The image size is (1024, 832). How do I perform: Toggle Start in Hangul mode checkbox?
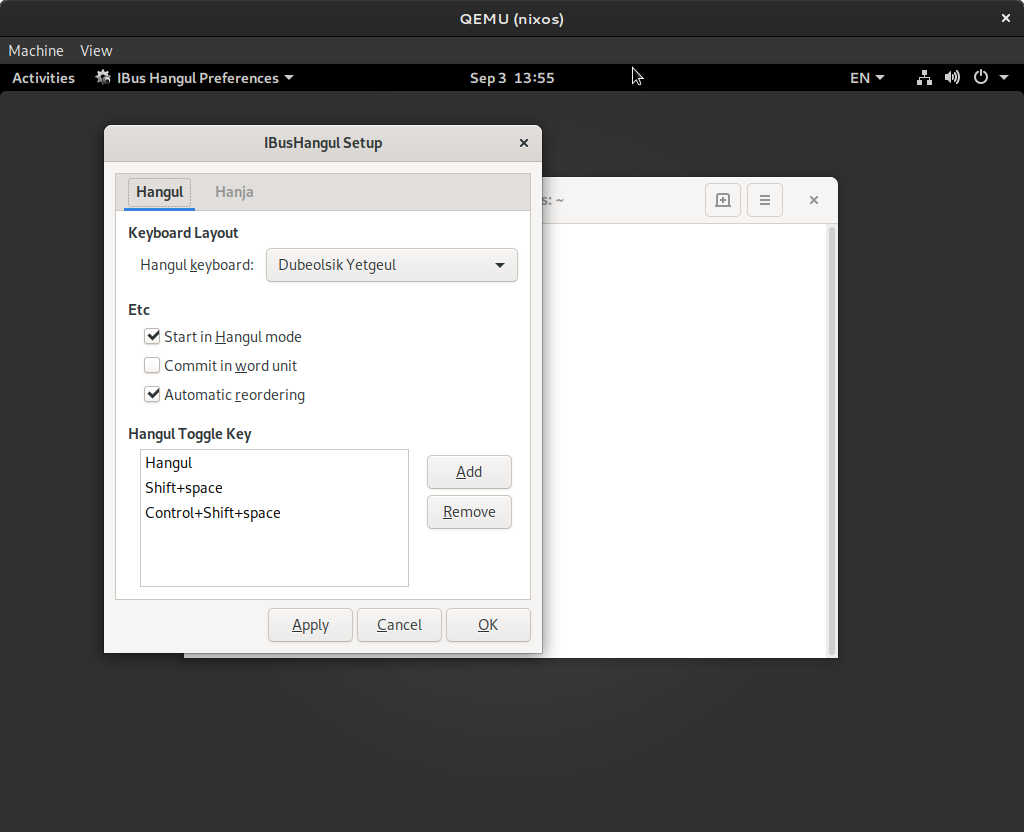point(152,336)
